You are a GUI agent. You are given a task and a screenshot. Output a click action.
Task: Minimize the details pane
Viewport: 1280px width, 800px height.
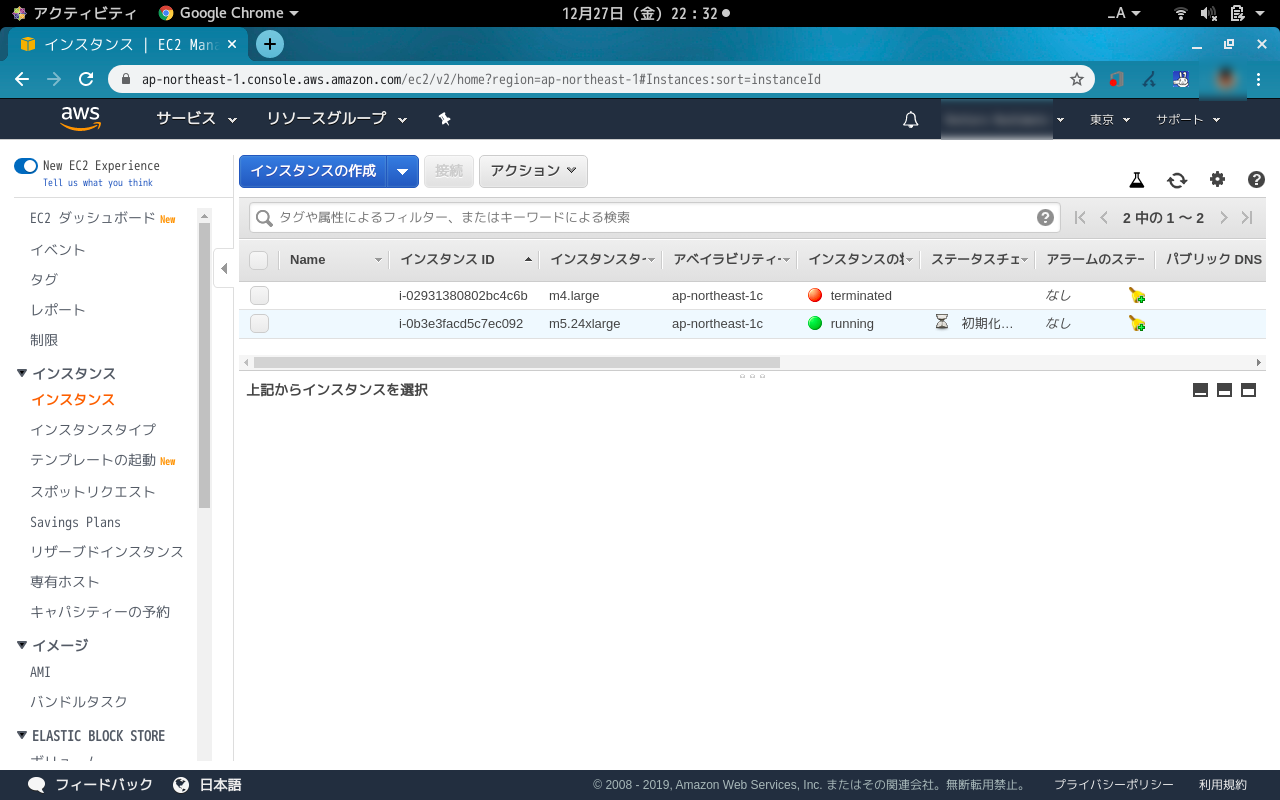tap(1200, 390)
